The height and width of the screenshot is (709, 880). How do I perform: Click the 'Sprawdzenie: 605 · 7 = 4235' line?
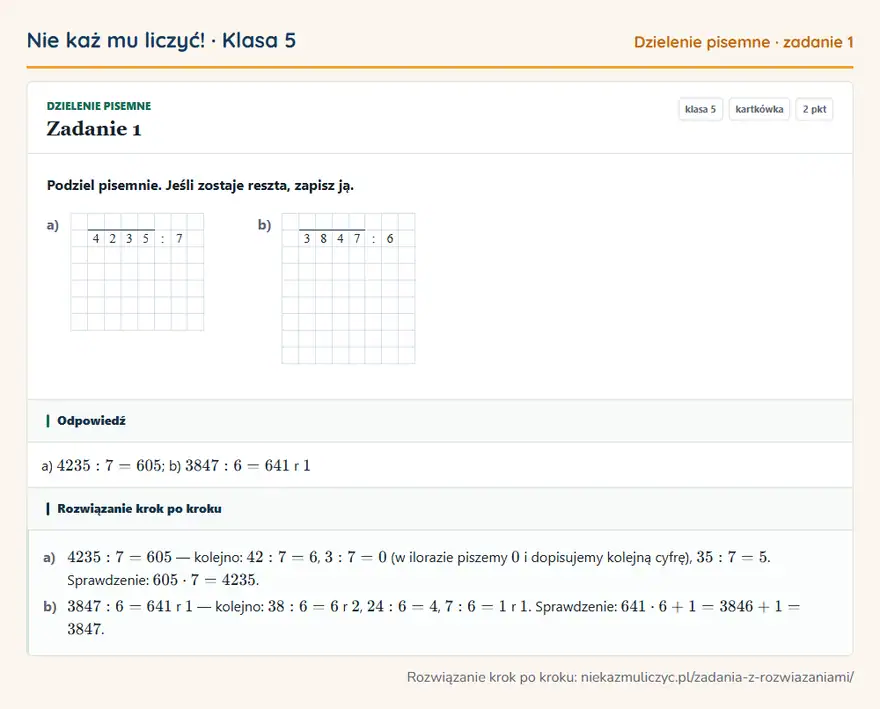163,580
